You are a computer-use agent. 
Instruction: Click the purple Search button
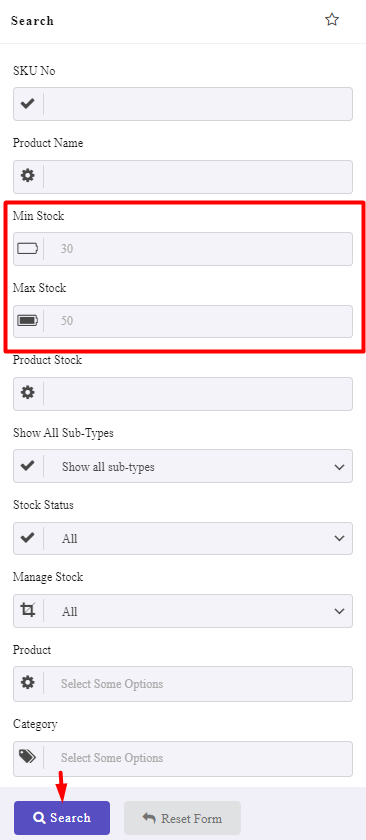[x=62, y=818]
